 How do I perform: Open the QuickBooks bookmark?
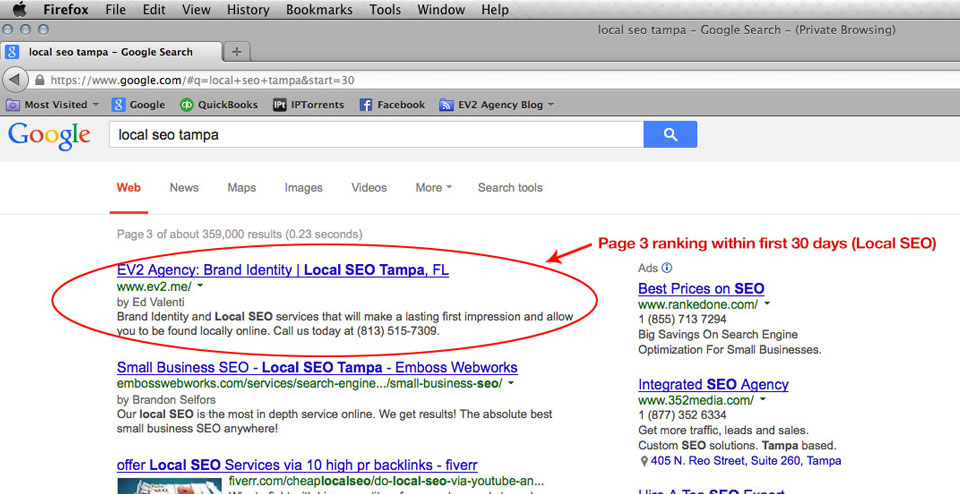pyautogui.click(x=218, y=104)
